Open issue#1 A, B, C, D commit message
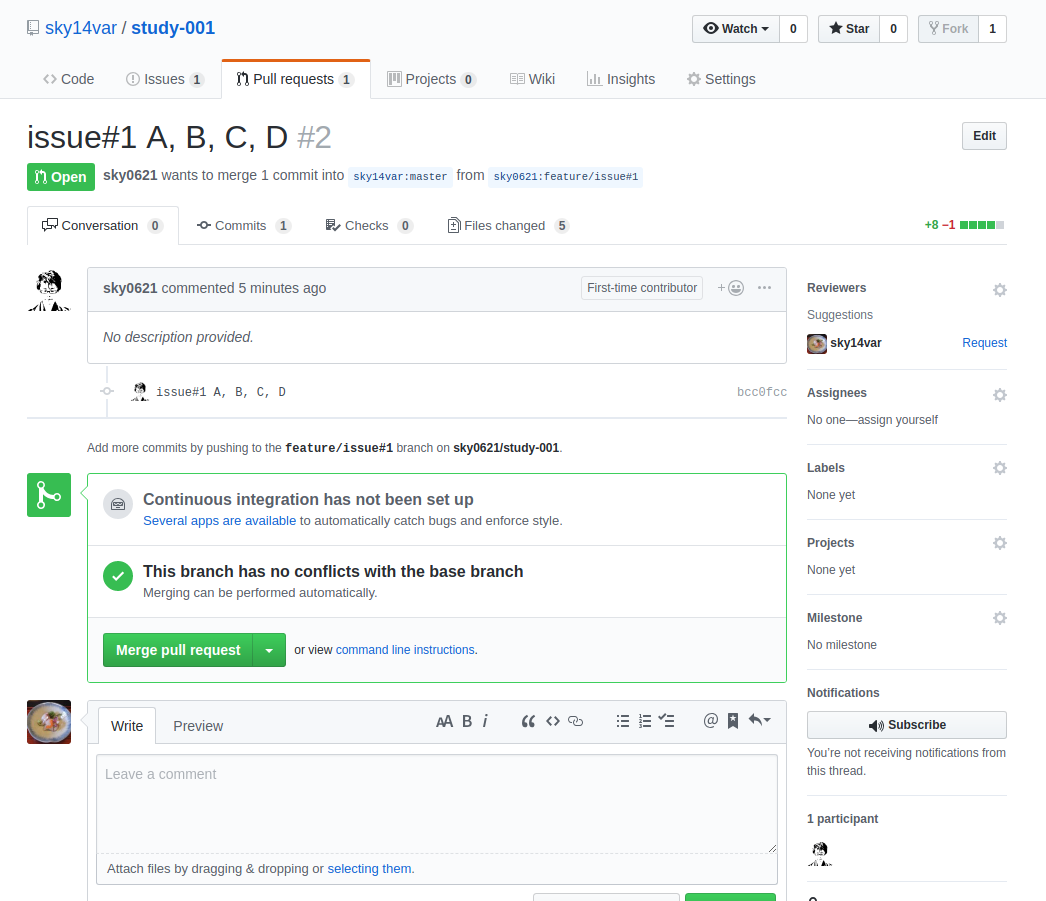Screen dimensions: 1046x901 [221, 392]
